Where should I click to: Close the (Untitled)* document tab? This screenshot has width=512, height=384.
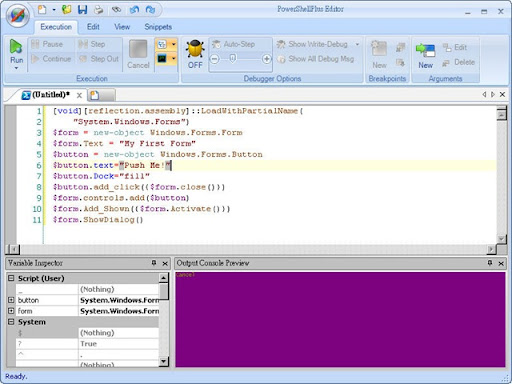(79, 95)
